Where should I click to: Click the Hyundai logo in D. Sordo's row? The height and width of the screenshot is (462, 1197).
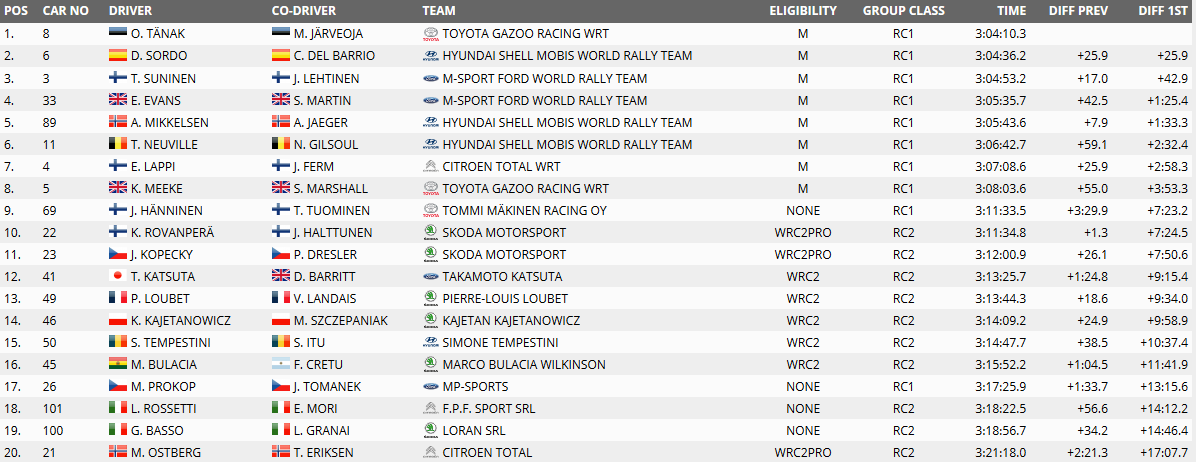coord(431,56)
